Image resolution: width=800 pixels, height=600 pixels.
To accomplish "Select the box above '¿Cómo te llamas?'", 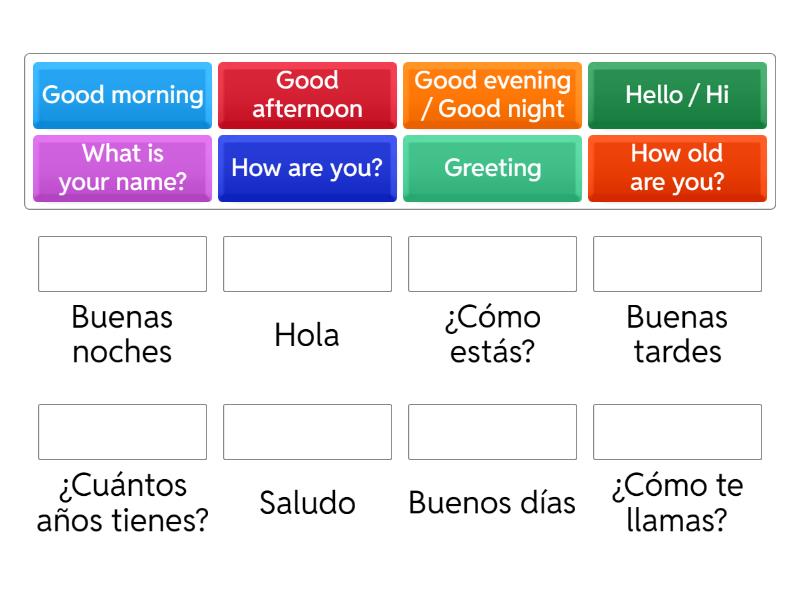I will click(x=677, y=432).
